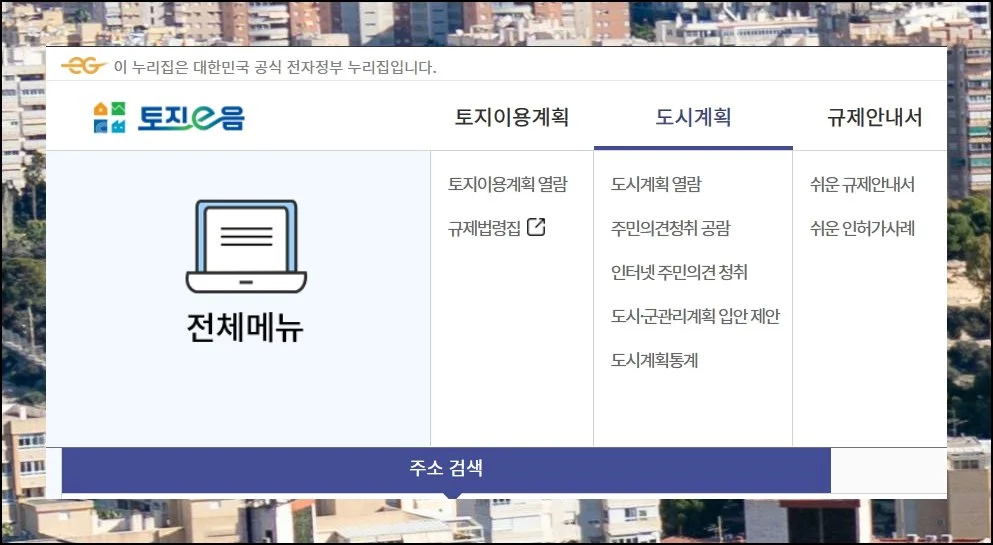Go to 토지이용계획 열람
This screenshot has height=545, width=993.
tap(507, 184)
